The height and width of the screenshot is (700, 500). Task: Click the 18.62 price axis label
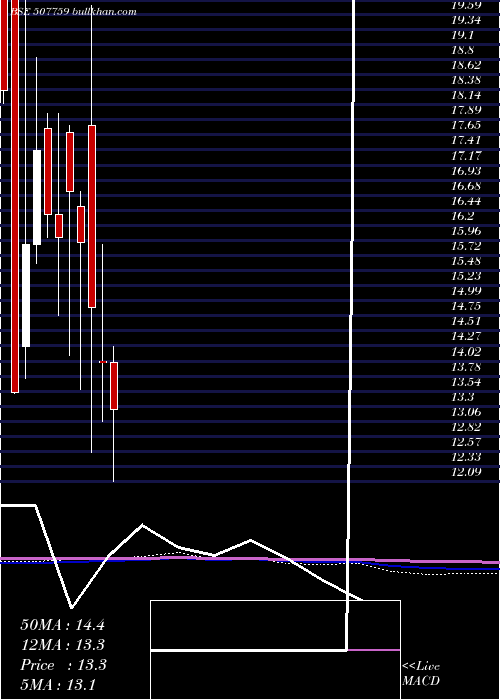pos(466,65)
